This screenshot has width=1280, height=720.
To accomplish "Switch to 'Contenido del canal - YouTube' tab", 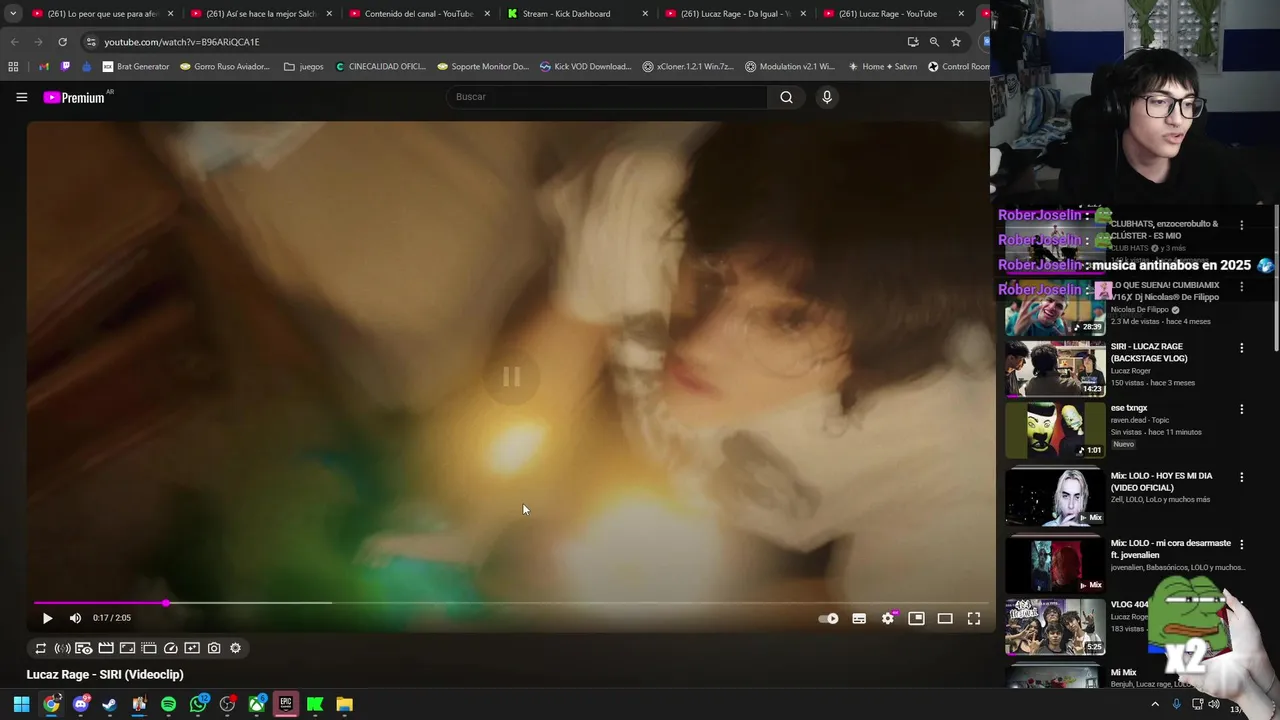I will point(419,14).
